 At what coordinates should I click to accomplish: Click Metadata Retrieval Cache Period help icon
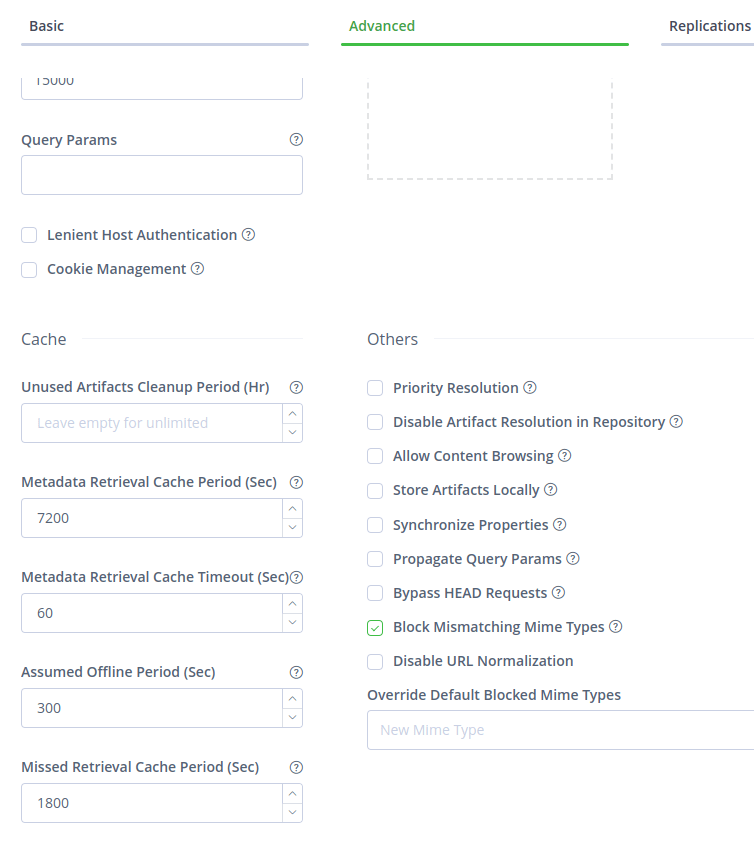(x=296, y=482)
